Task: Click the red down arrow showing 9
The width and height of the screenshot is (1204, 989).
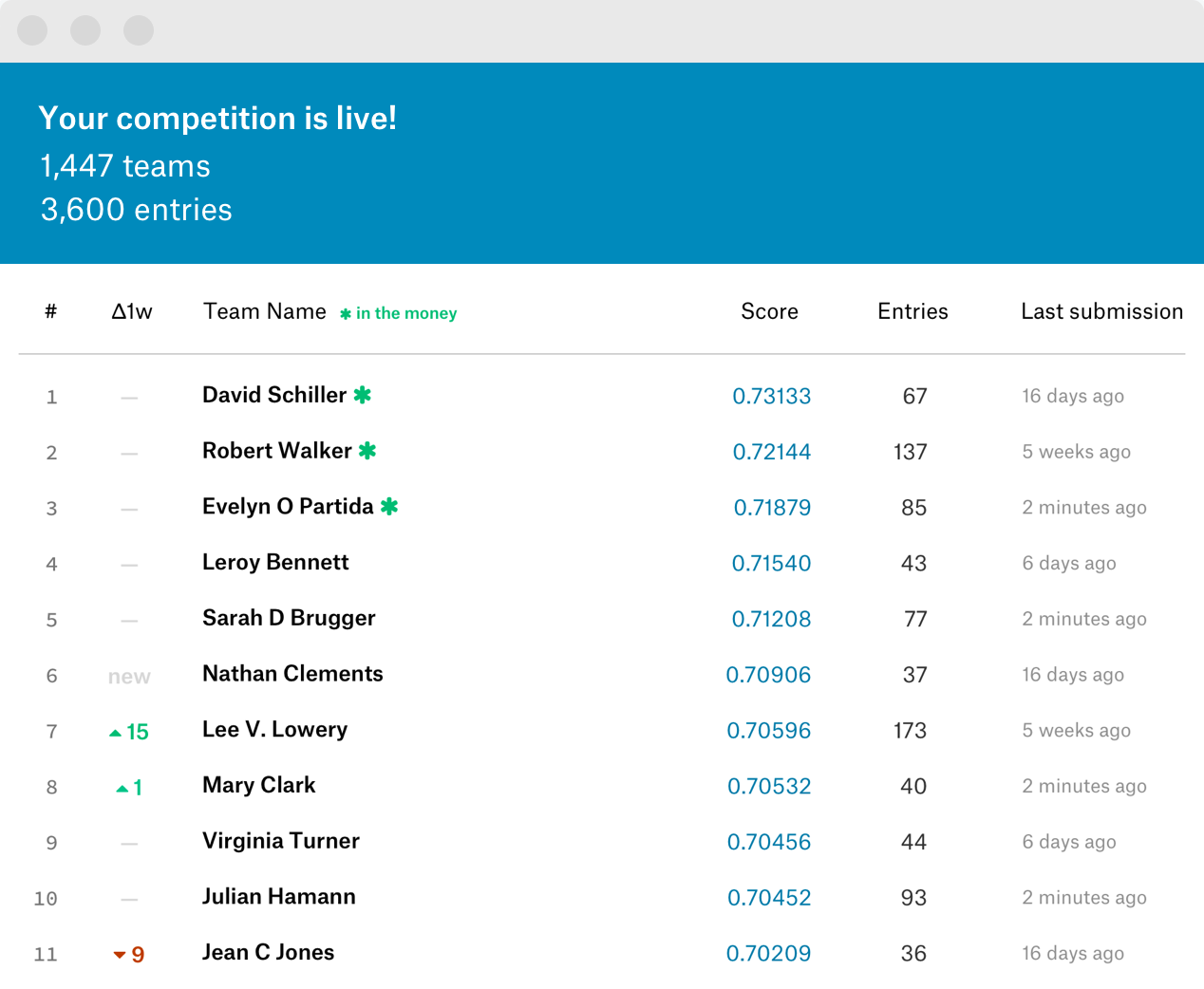Action: click(120, 955)
